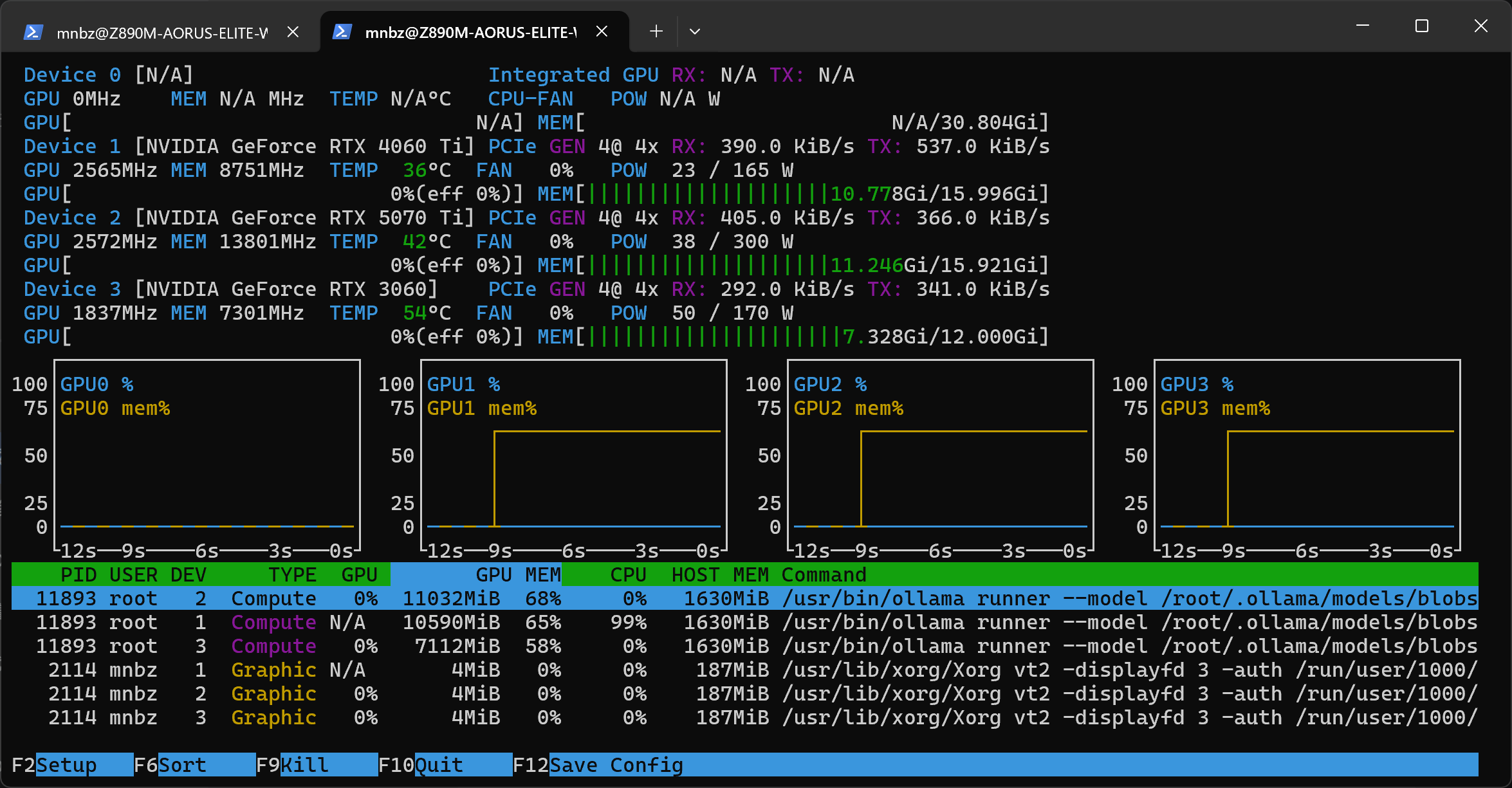The width and height of the screenshot is (1512, 788).
Task: Select ollama runner process using 7112MiB
Action: click(x=744, y=646)
